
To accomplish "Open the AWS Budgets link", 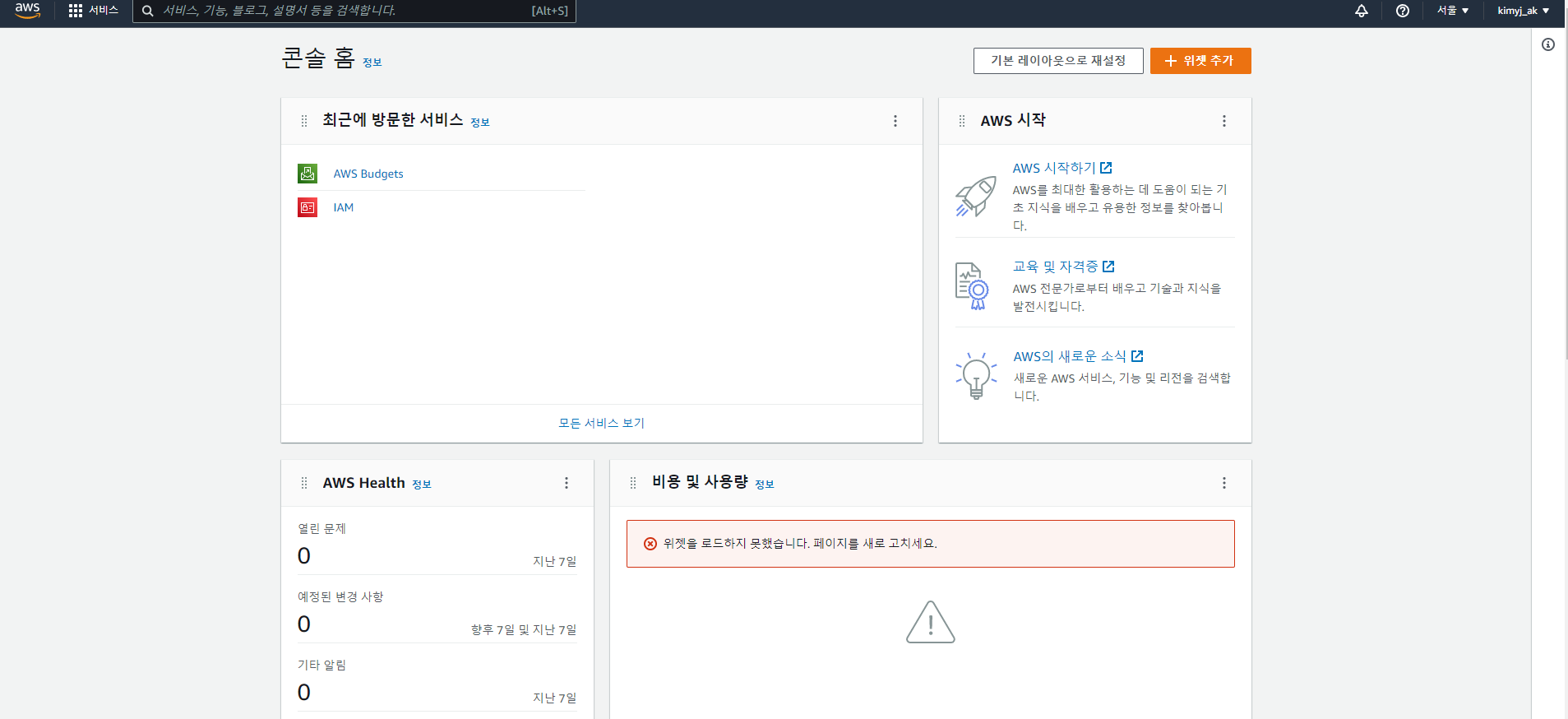I will click(368, 174).
